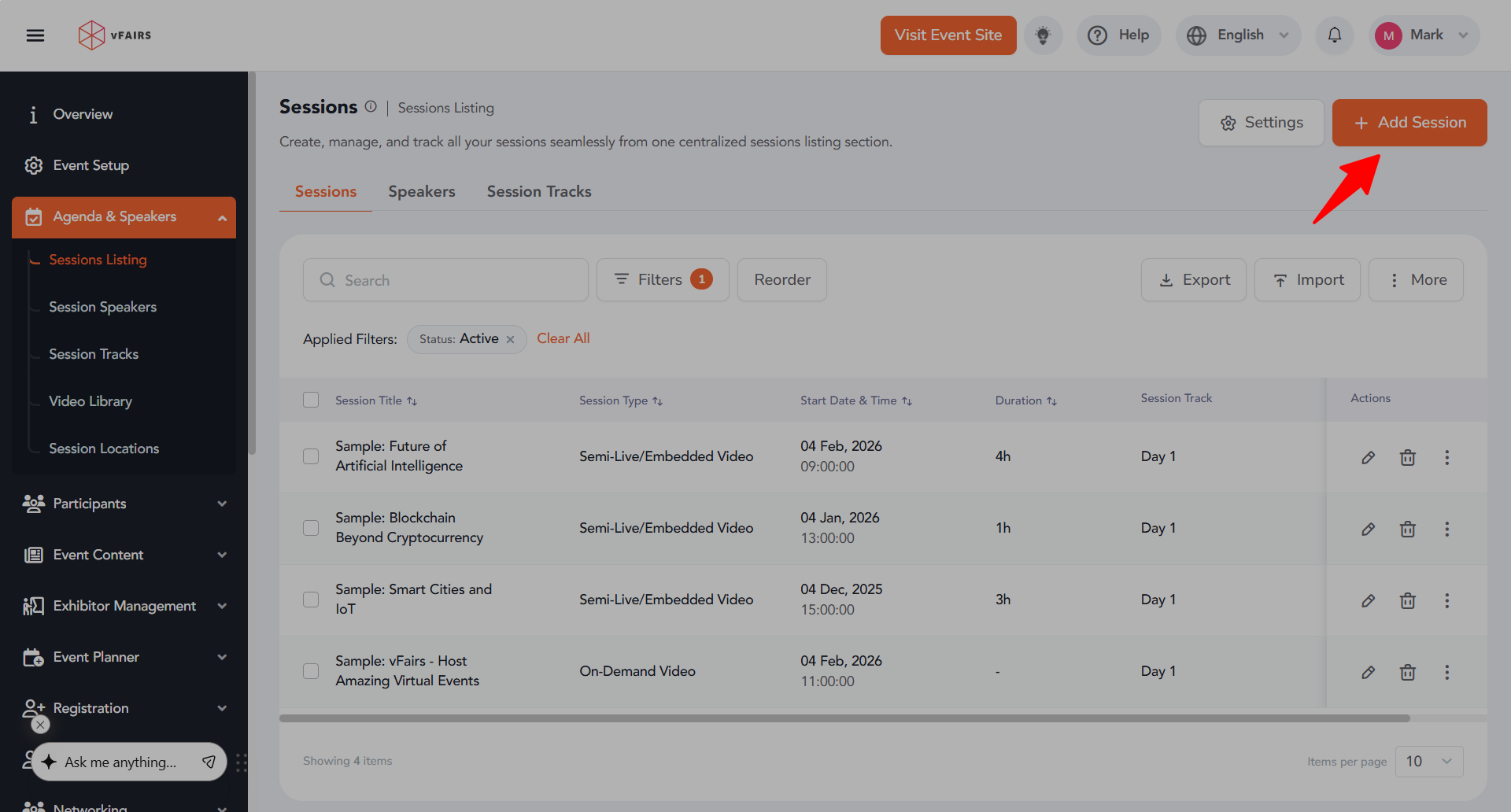
Task: Open the items per page dropdown
Action: (x=1428, y=761)
